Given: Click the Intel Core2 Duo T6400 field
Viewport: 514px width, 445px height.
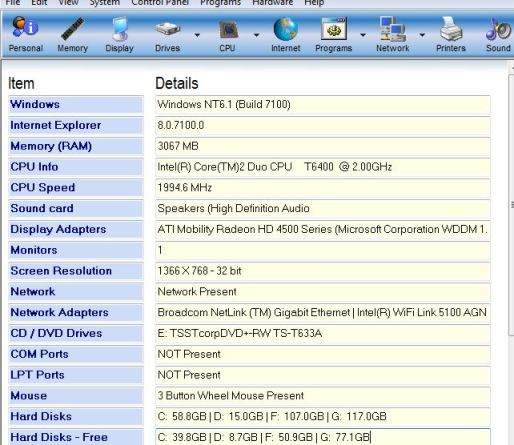Looking at the screenshot, I should point(323,167).
